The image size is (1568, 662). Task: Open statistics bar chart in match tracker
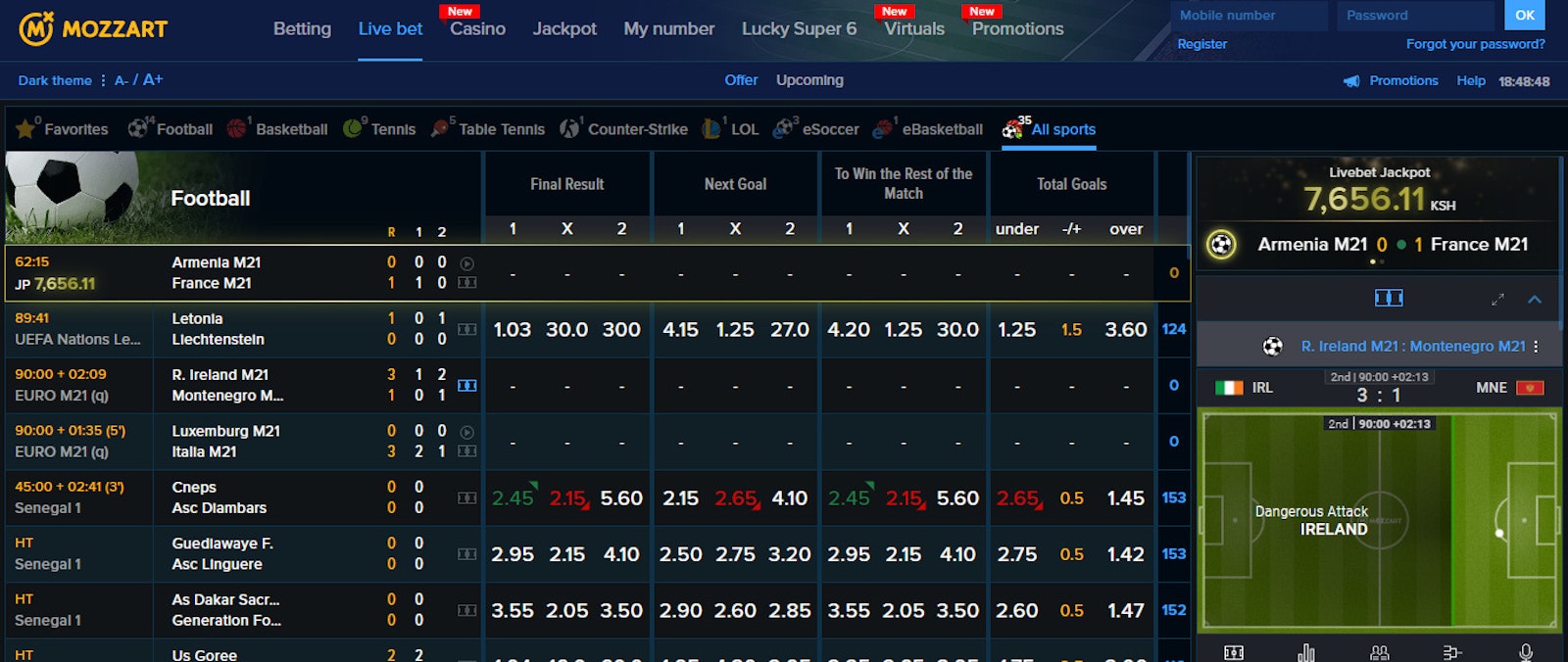(1305, 652)
